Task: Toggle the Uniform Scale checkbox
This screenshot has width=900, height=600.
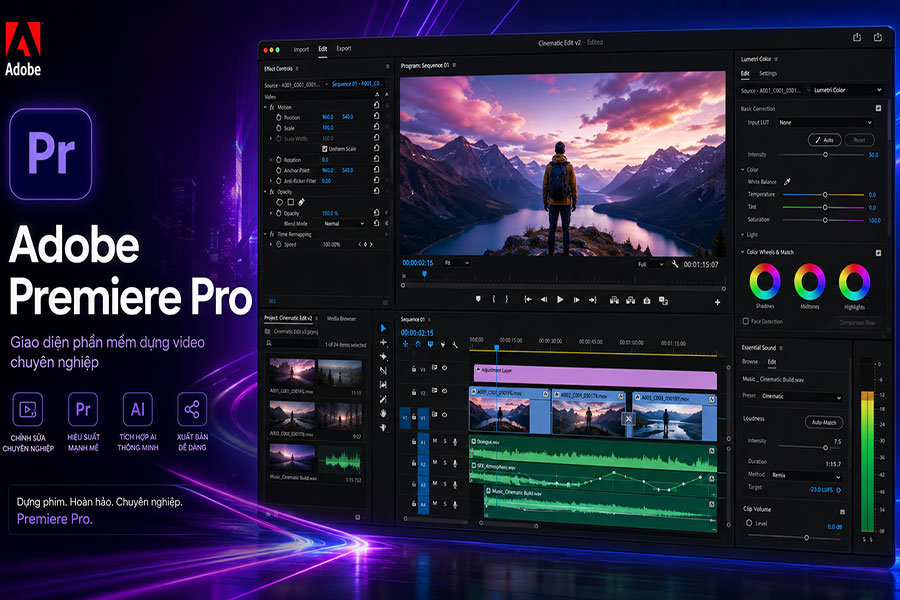Action: click(x=324, y=149)
